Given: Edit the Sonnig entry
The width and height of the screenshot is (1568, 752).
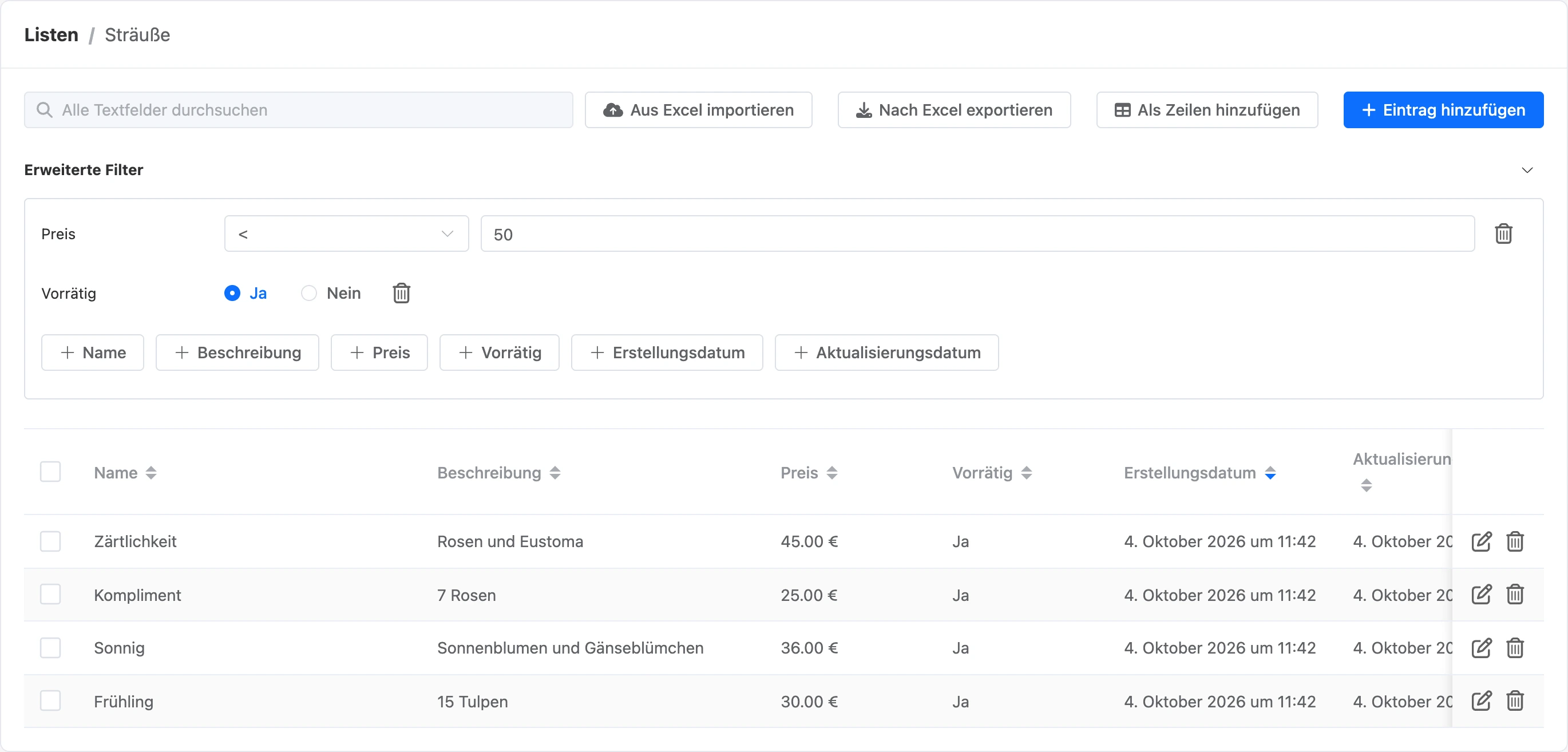Looking at the screenshot, I should click(1481, 648).
